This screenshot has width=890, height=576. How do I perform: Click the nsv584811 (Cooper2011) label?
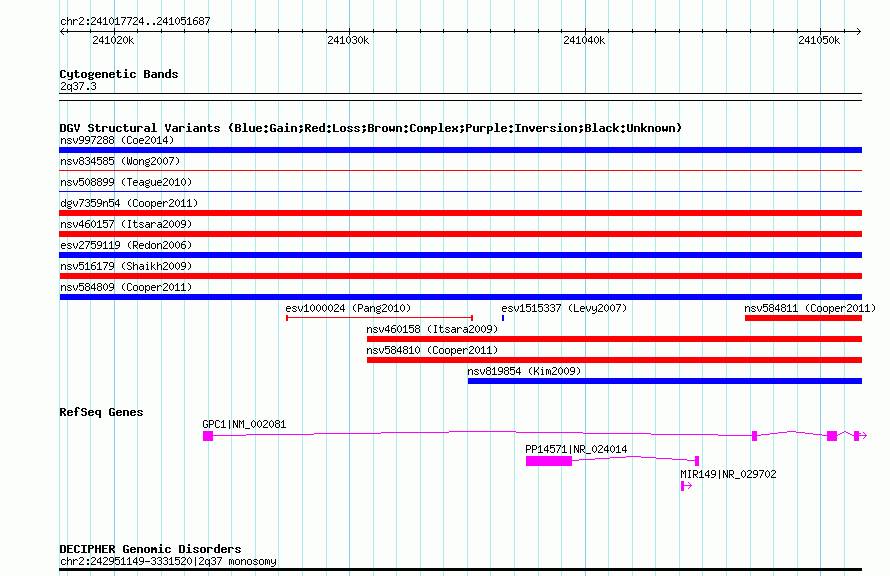pos(810,308)
